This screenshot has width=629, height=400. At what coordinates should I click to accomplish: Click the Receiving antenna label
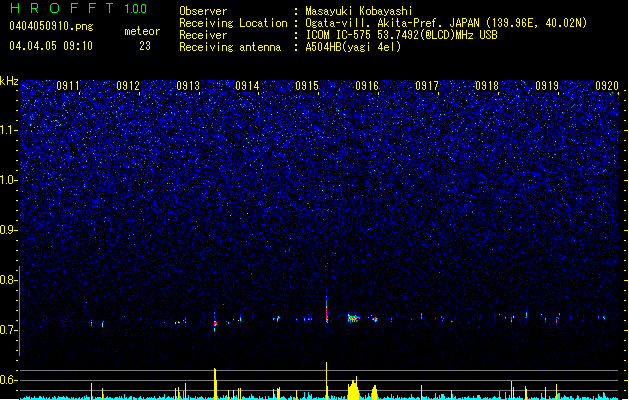230,47
